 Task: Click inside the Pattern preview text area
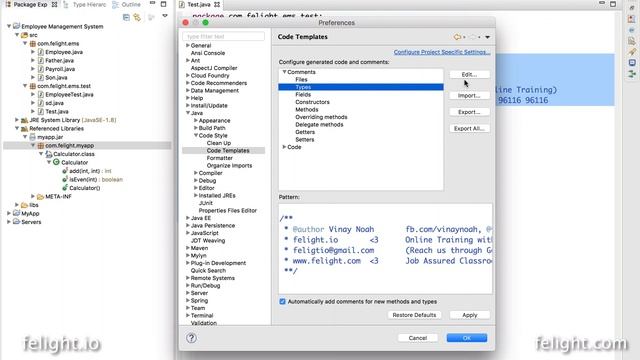click(385, 248)
